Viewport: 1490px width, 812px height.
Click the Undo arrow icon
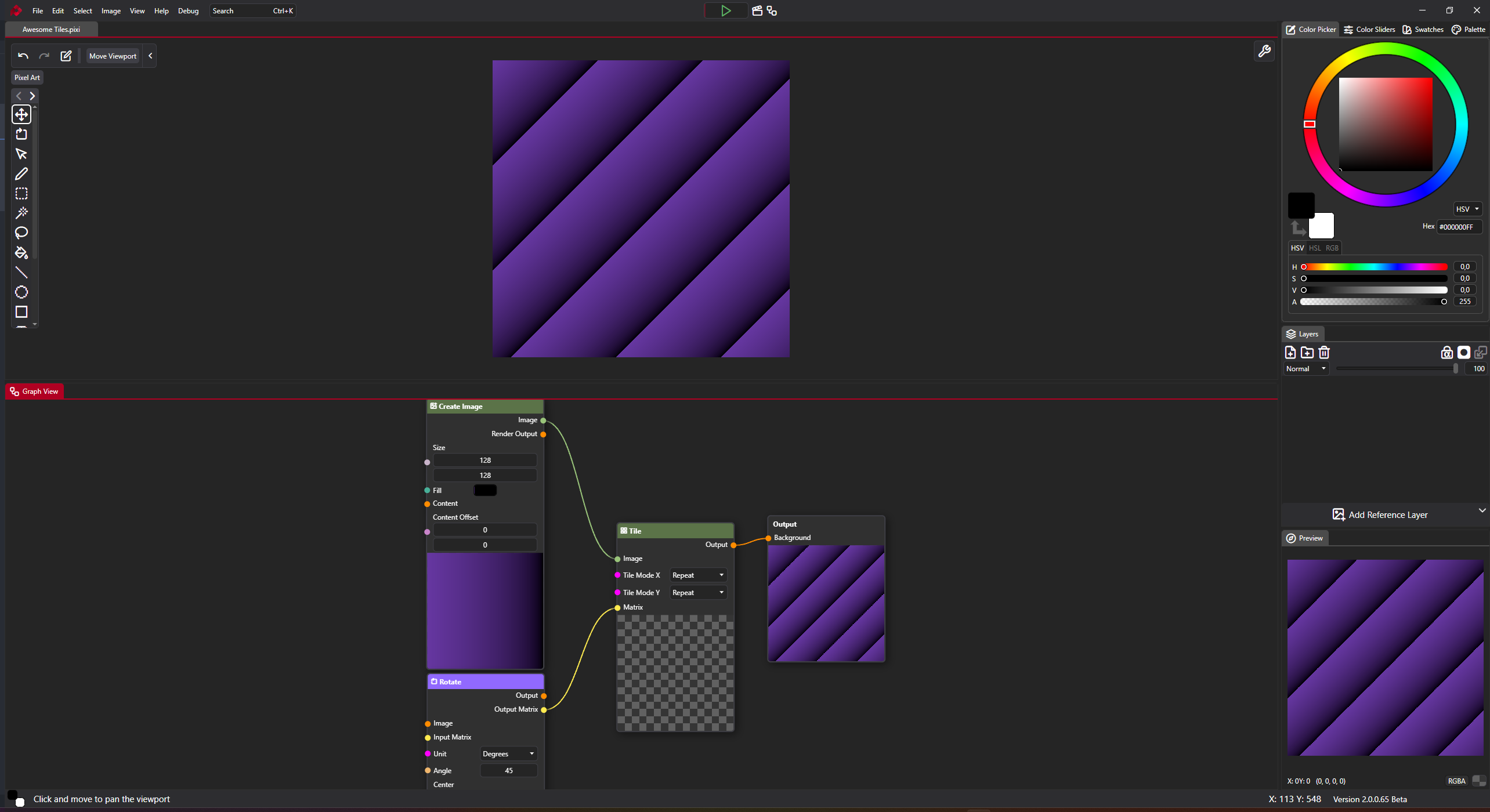23,56
